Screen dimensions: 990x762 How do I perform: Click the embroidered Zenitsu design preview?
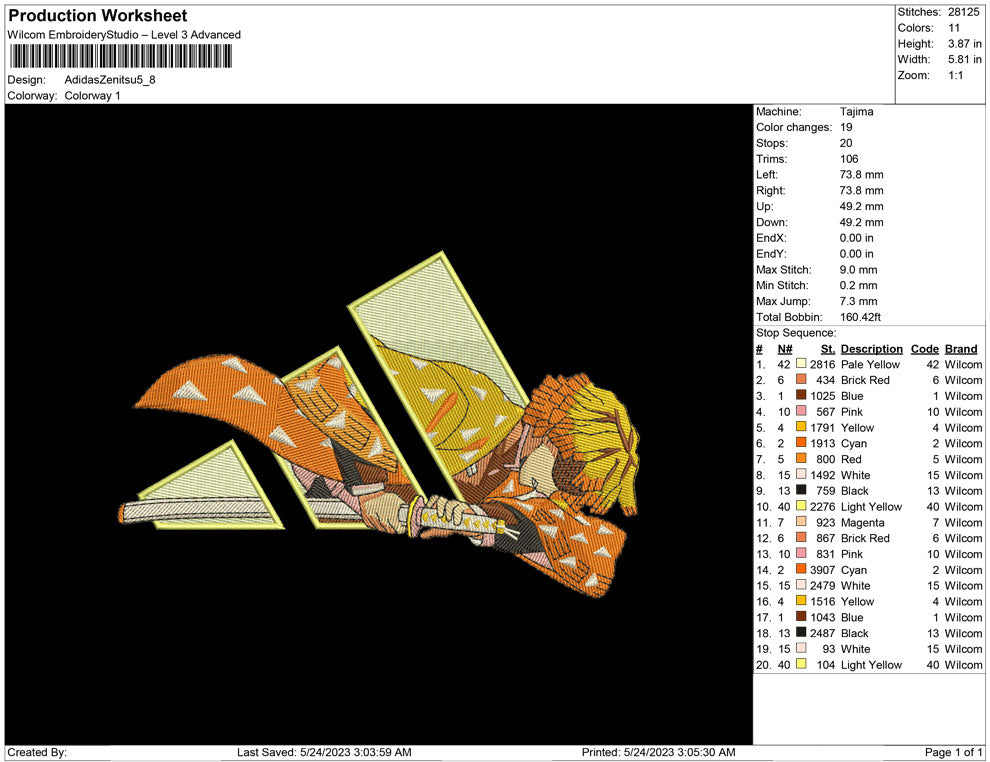tap(379, 424)
